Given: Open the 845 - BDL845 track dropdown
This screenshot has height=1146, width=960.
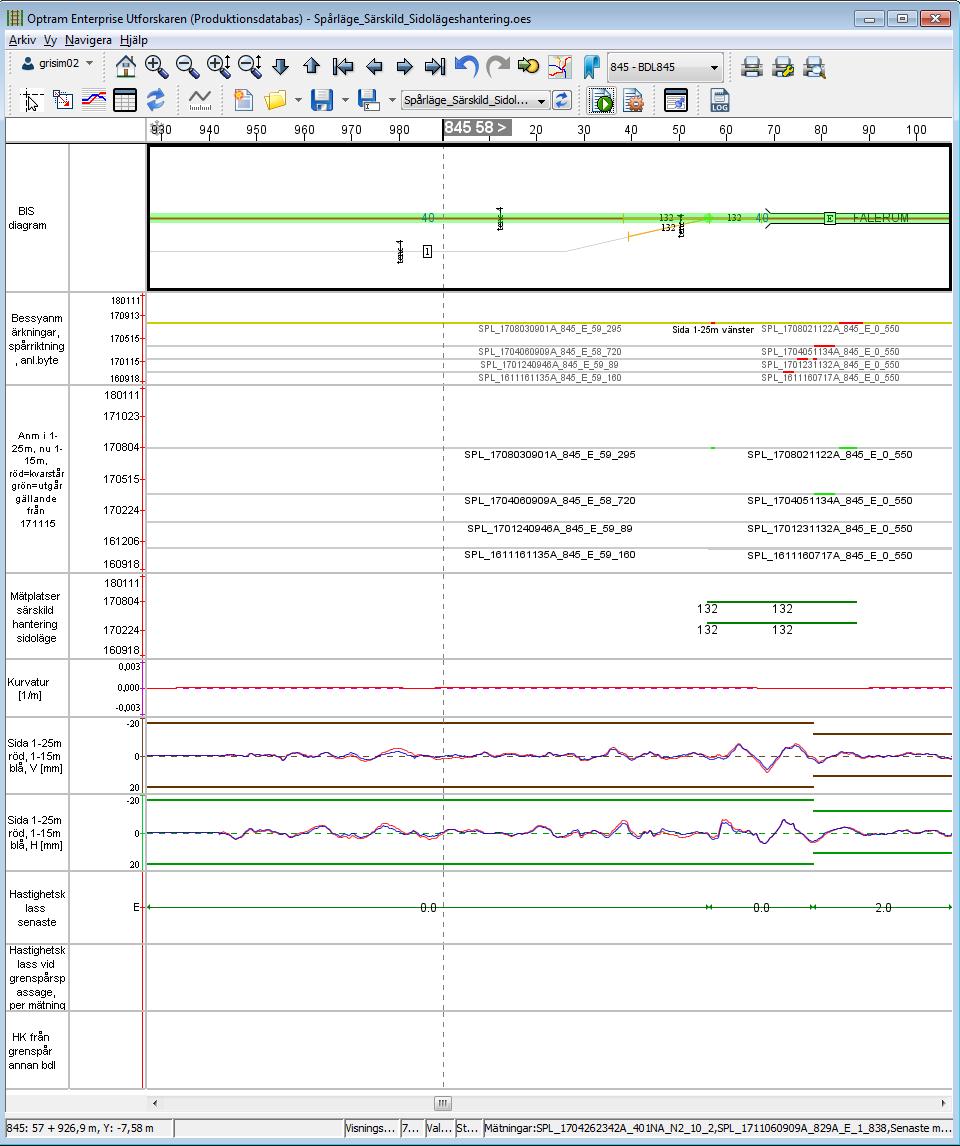Looking at the screenshot, I should [665, 67].
